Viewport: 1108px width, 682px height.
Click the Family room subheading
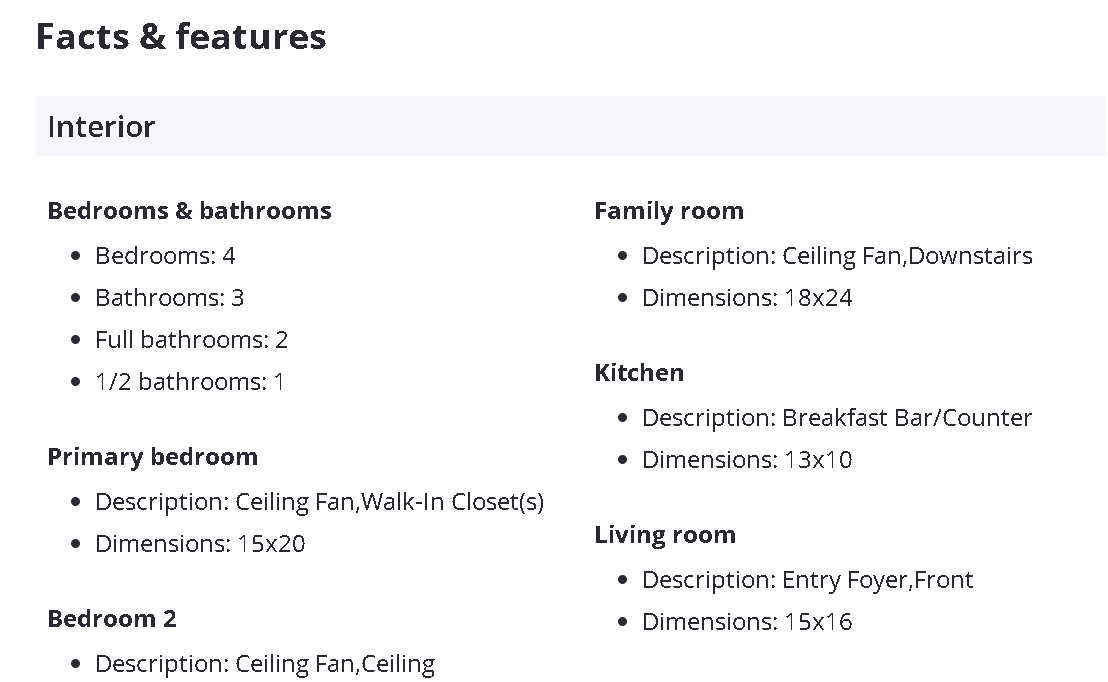[669, 211]
